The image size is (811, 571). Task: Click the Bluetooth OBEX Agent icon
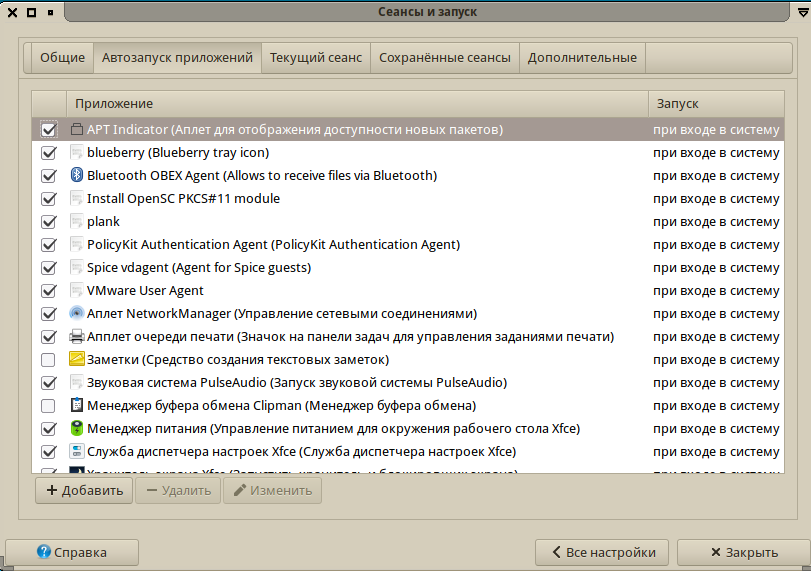[77, 175]
